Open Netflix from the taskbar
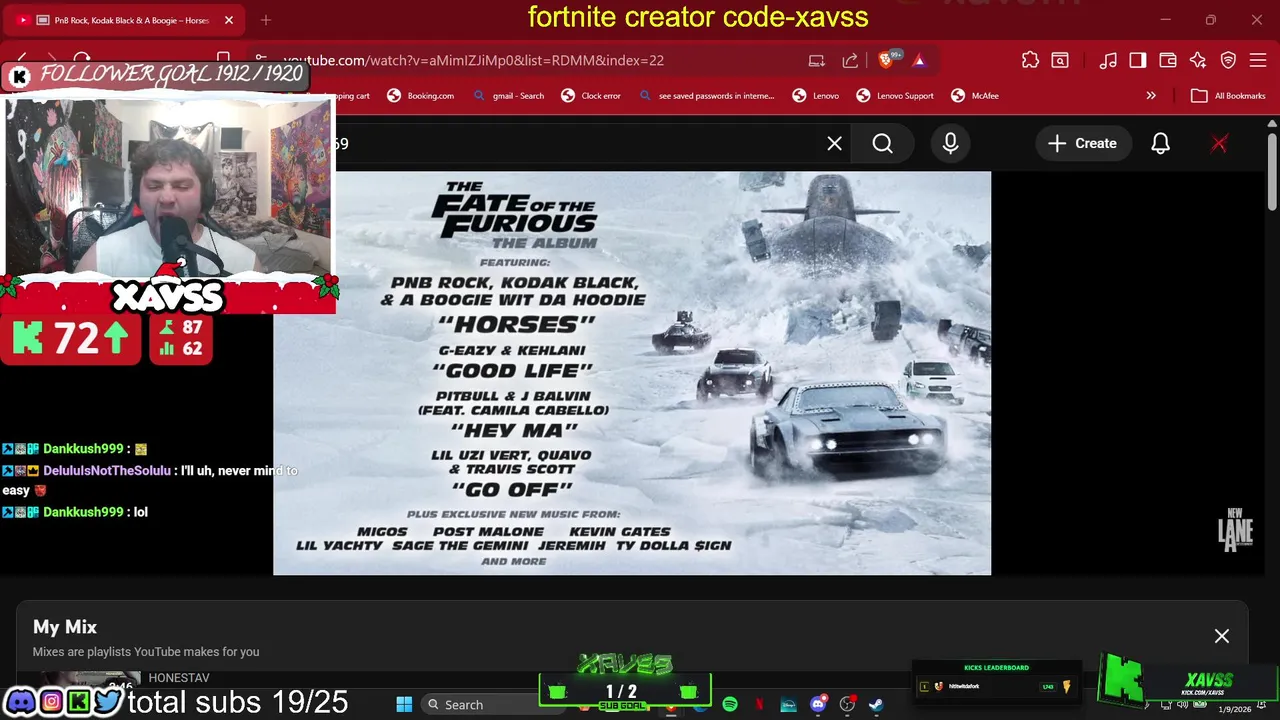Image resolution: width=1280 pixels, height=720 pixels. (x=759, y=705)
